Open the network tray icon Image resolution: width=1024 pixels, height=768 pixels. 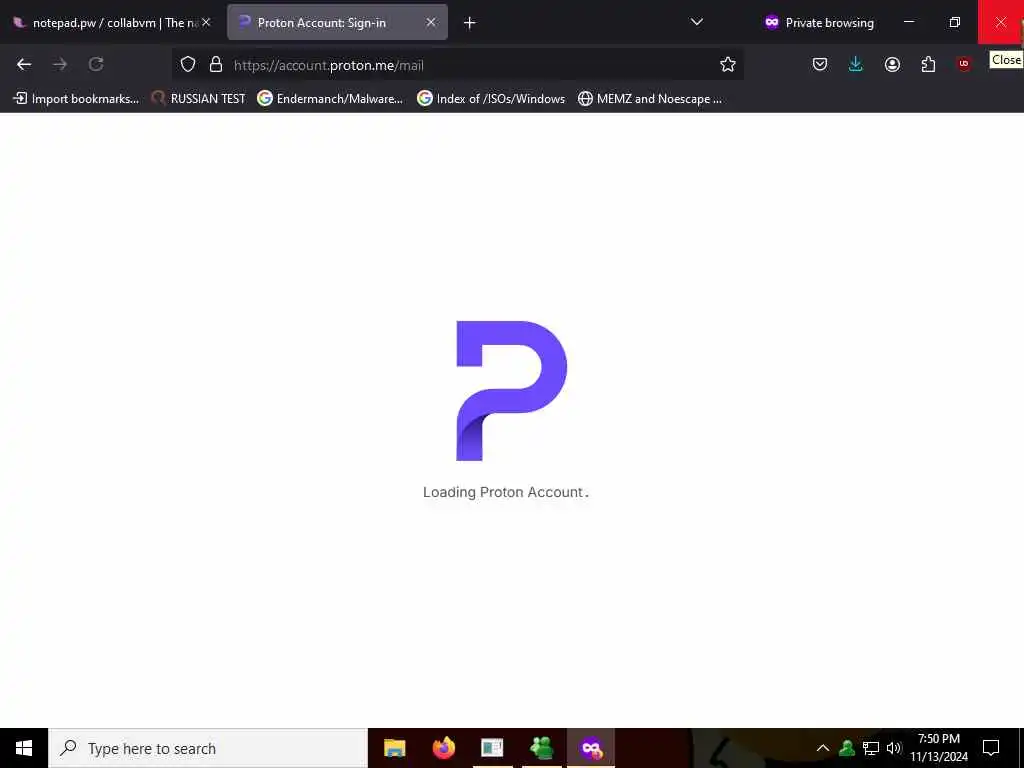tap(871, 748)
